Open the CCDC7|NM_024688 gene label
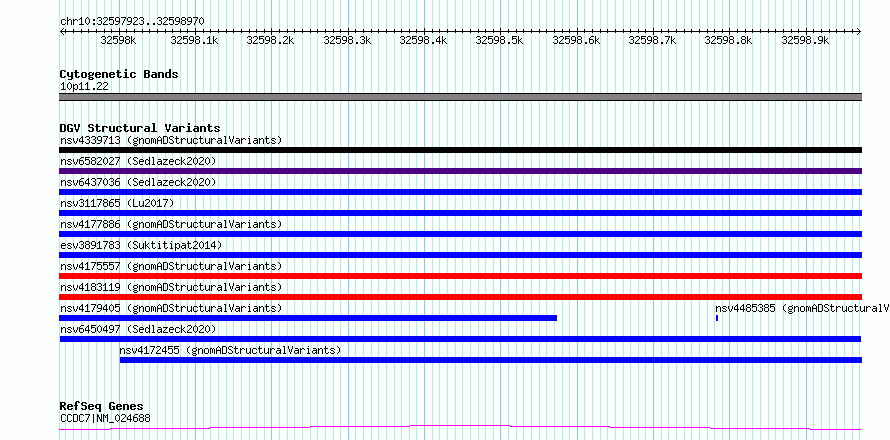This screenshot has width=890, height=440. (x=105, y=419)
